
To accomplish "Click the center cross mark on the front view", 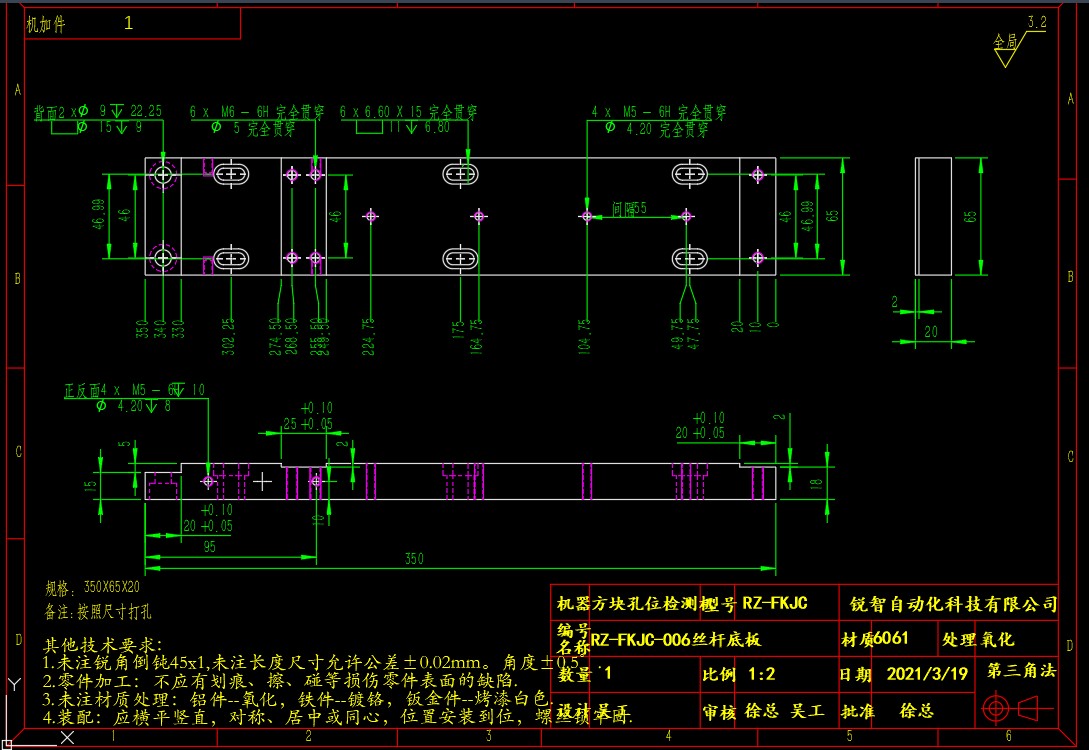I will 264,480.
